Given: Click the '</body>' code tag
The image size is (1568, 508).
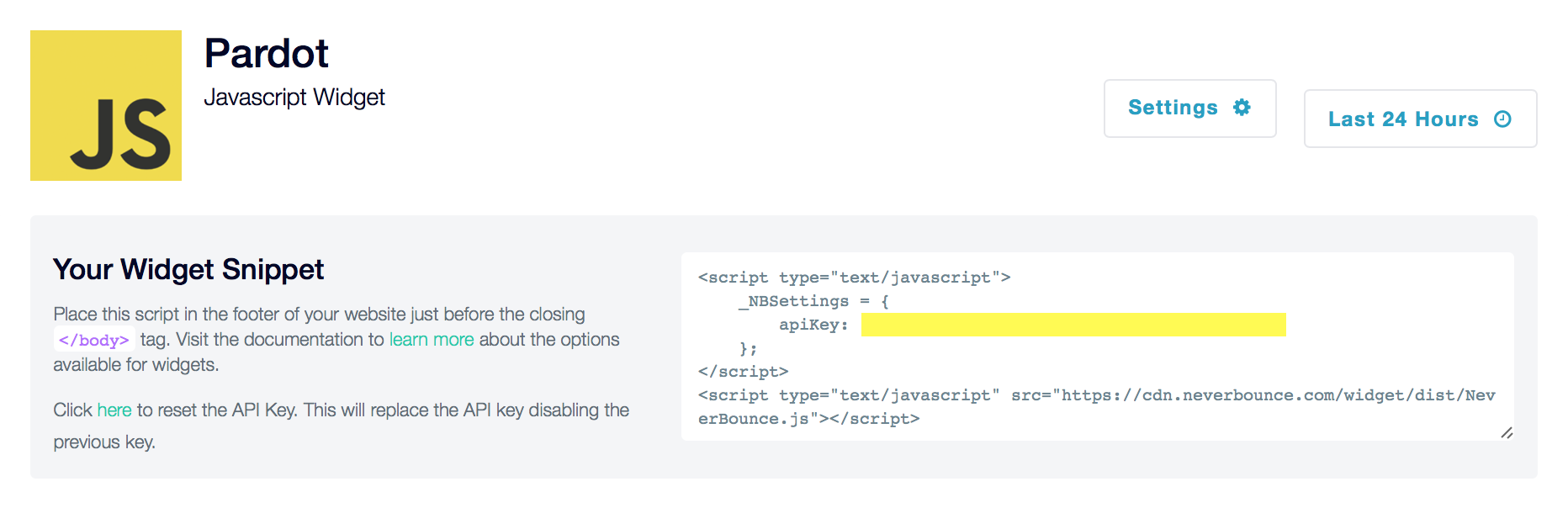Looking at the screenshot, I should pos(94,340).
